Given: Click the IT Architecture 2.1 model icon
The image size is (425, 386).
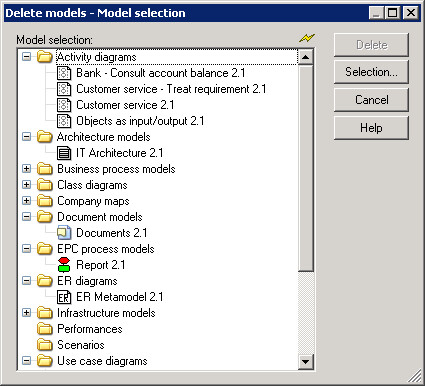Looking at the screenshot, I should tap(64, 153).
